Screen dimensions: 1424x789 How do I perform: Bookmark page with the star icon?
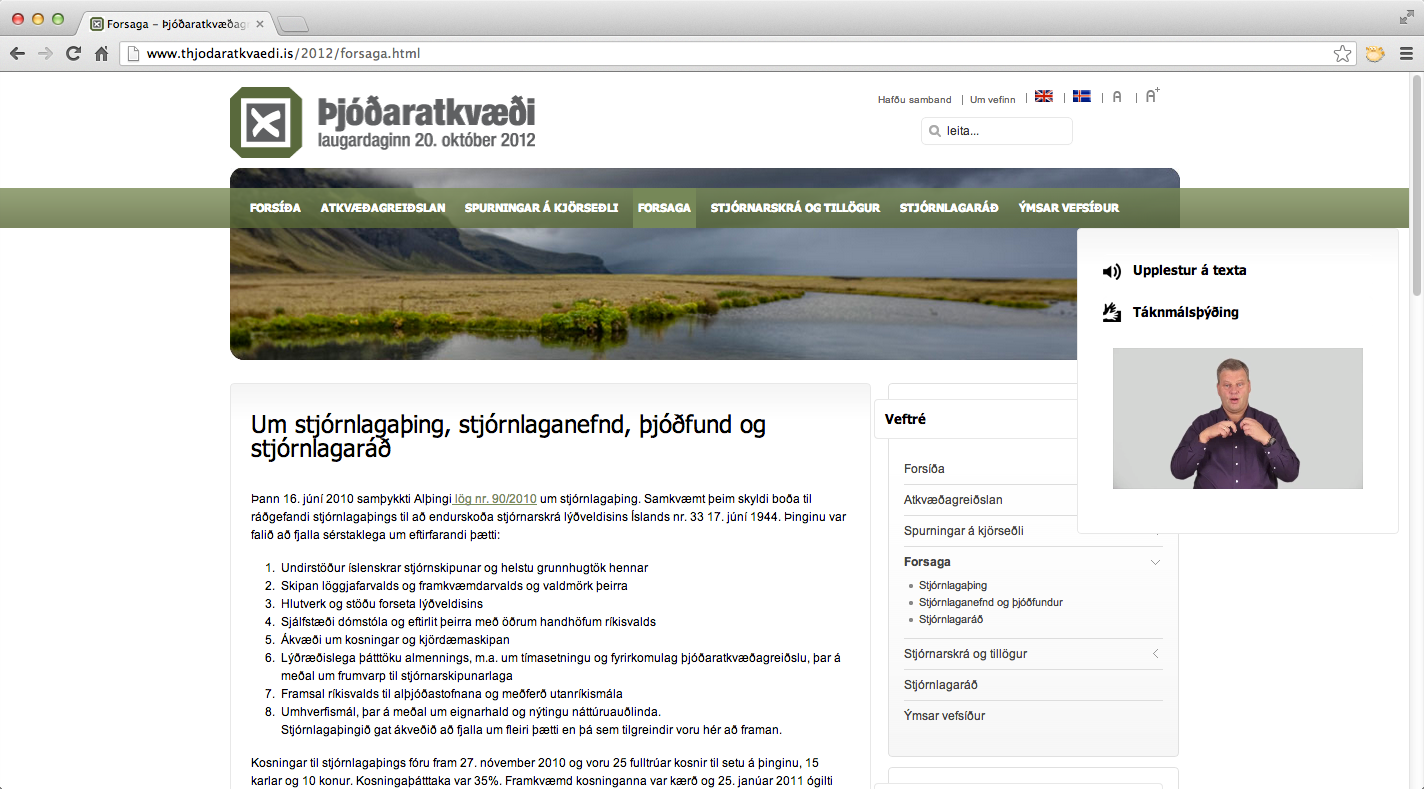tap(1342, 54)
